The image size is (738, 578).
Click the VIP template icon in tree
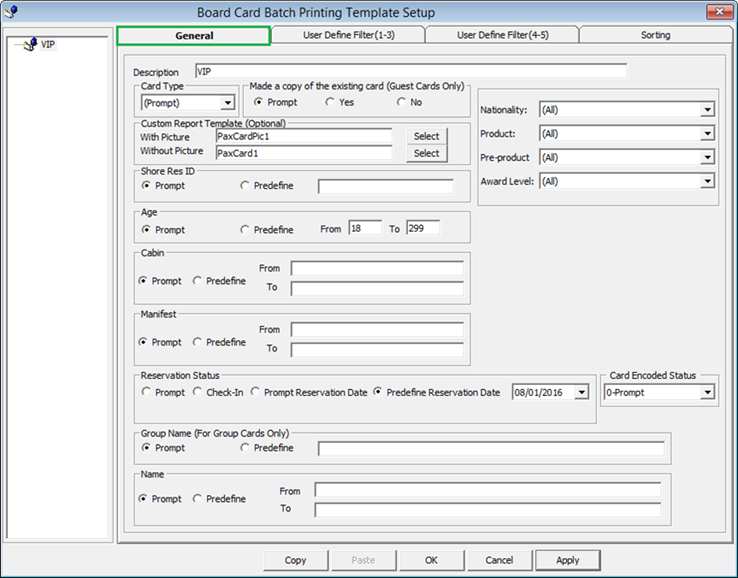point(31,44)
